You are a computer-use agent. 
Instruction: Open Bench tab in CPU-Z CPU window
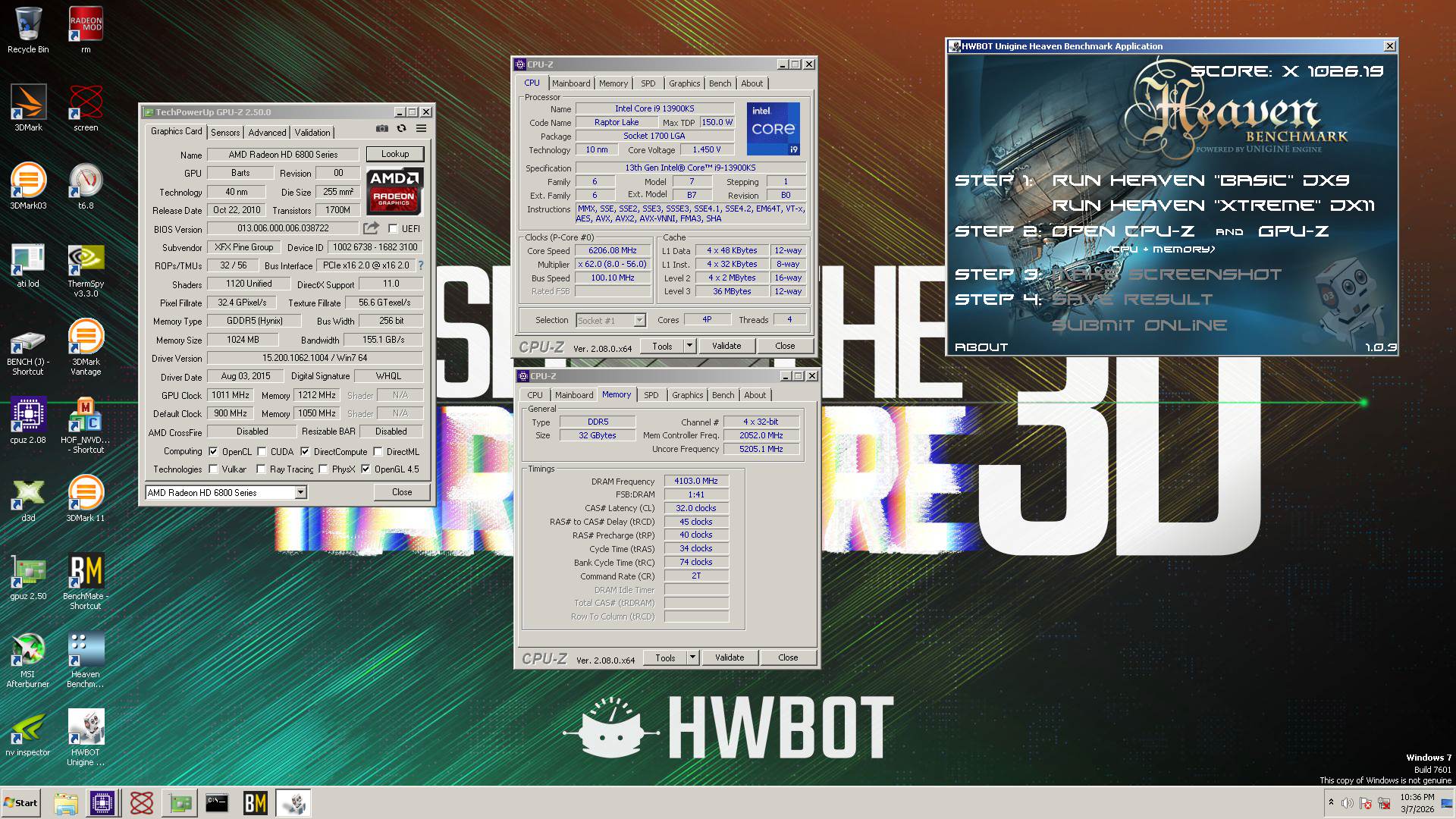tap(720, 83)
